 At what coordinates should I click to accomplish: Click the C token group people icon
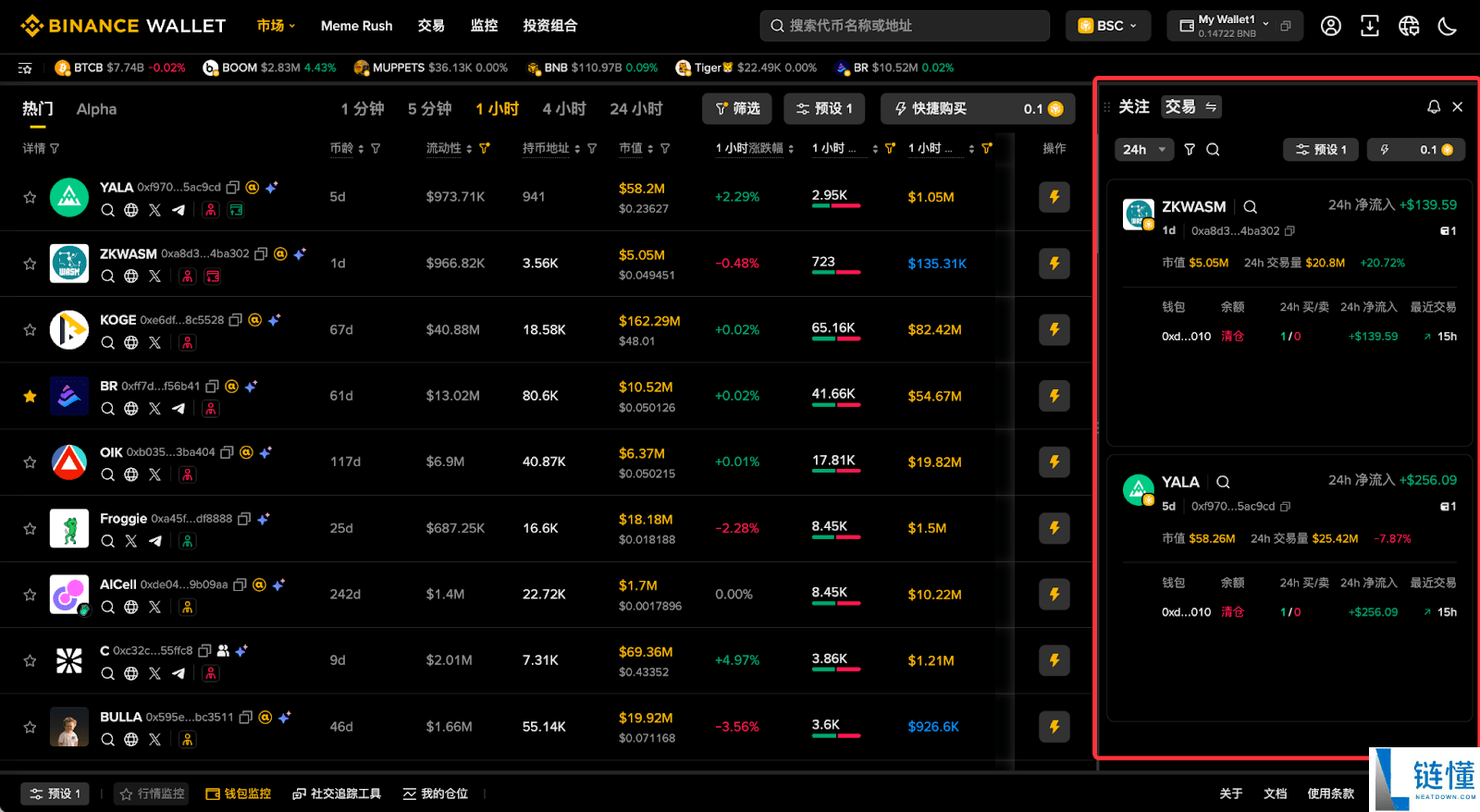click(223, 650)
